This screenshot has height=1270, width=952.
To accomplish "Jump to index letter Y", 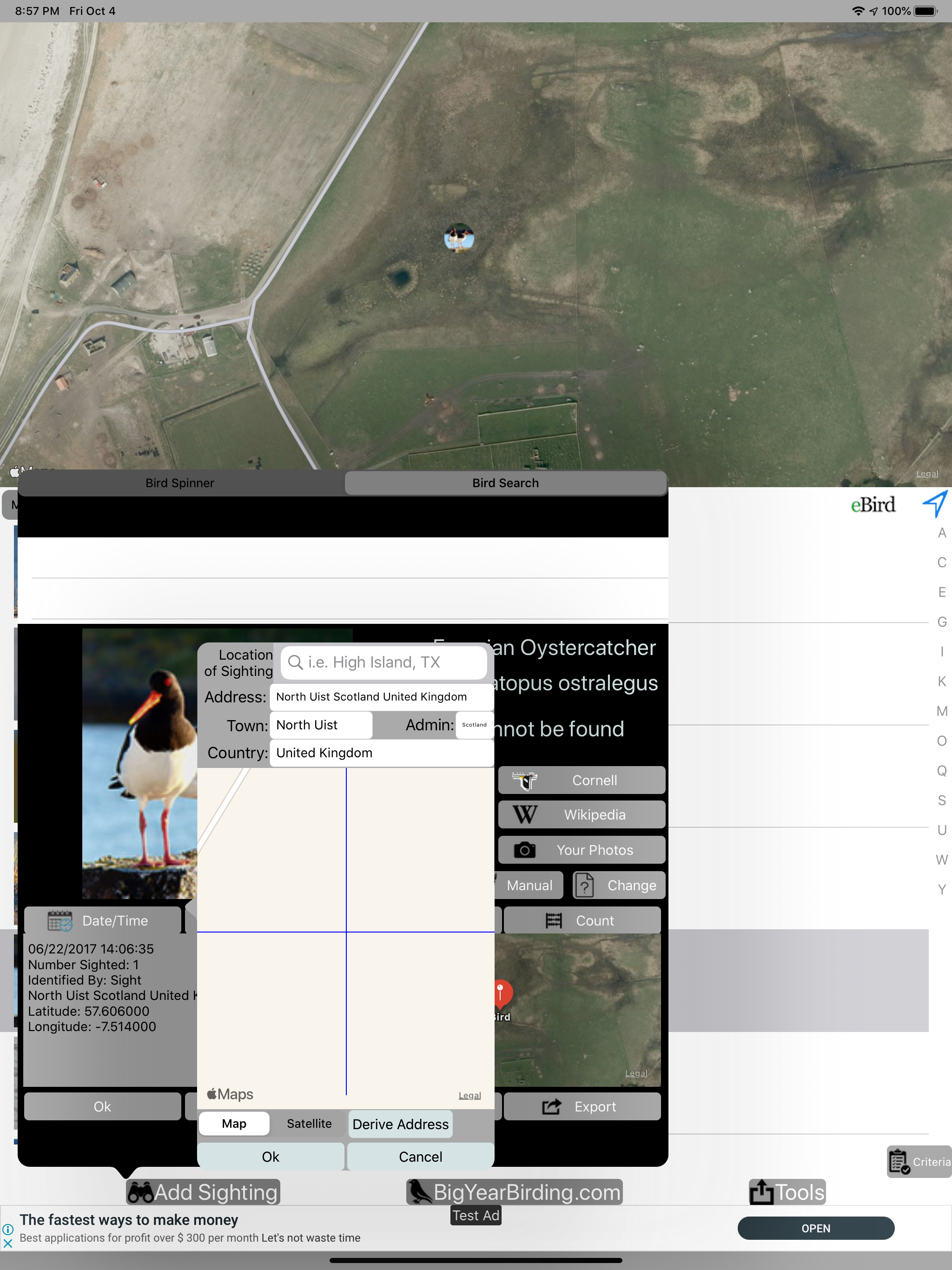I will [x=942, y=890].
